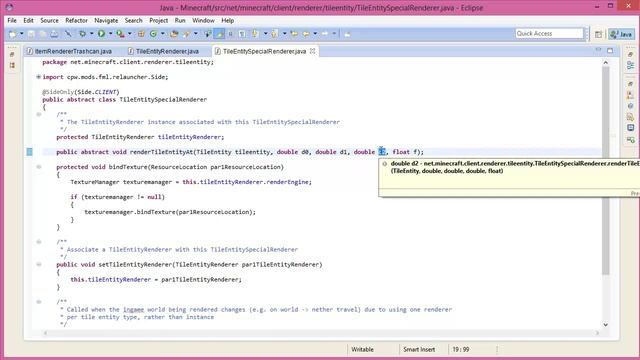Click the vertical scrollbar up arrow
The width and height of the screenshot is (640, 360).
[605, 63]
